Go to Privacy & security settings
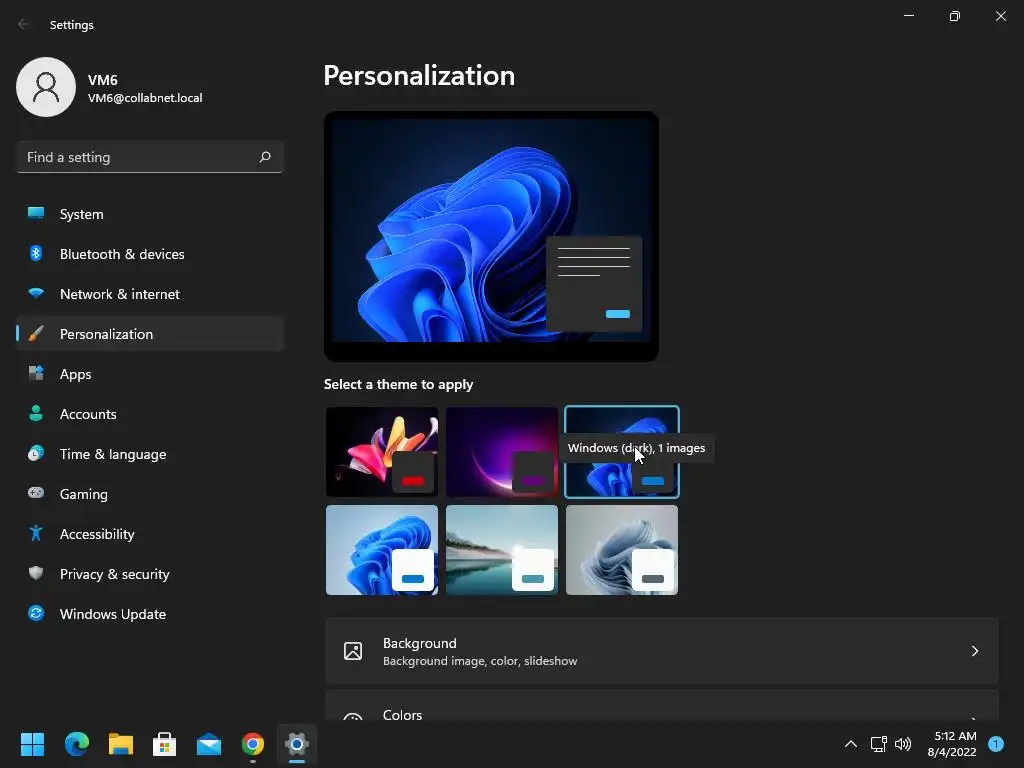Image resolution: width=1024 pixels, height=768 pixels. (150, 574)
